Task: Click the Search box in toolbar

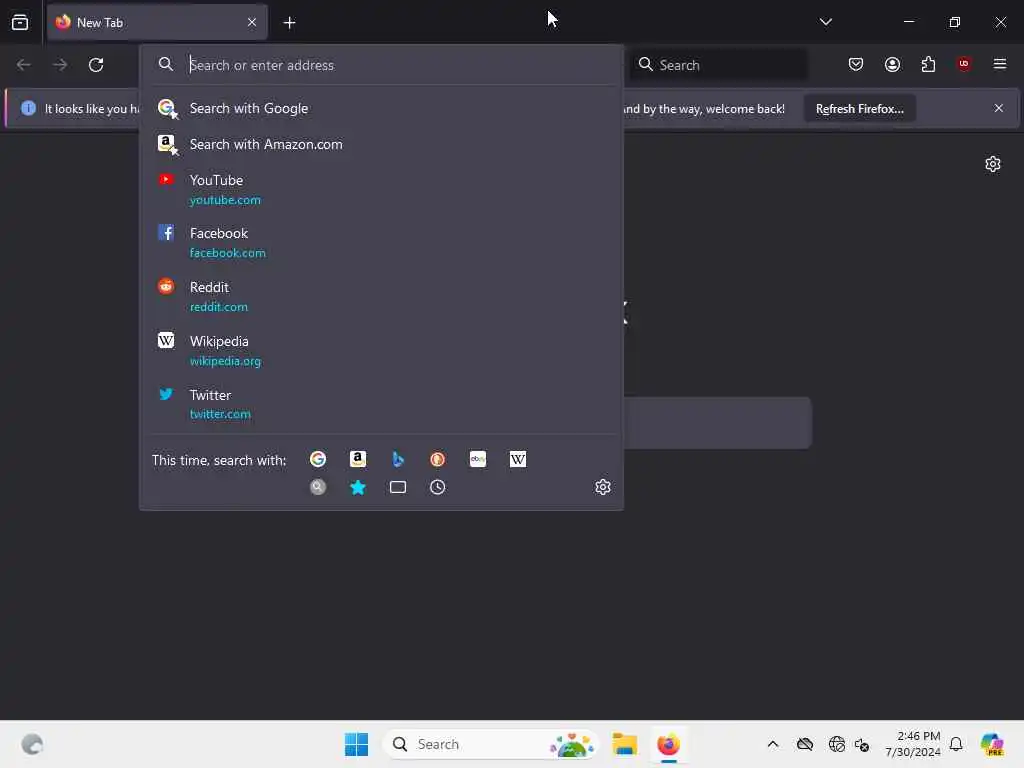Action: tap(718, 65)
